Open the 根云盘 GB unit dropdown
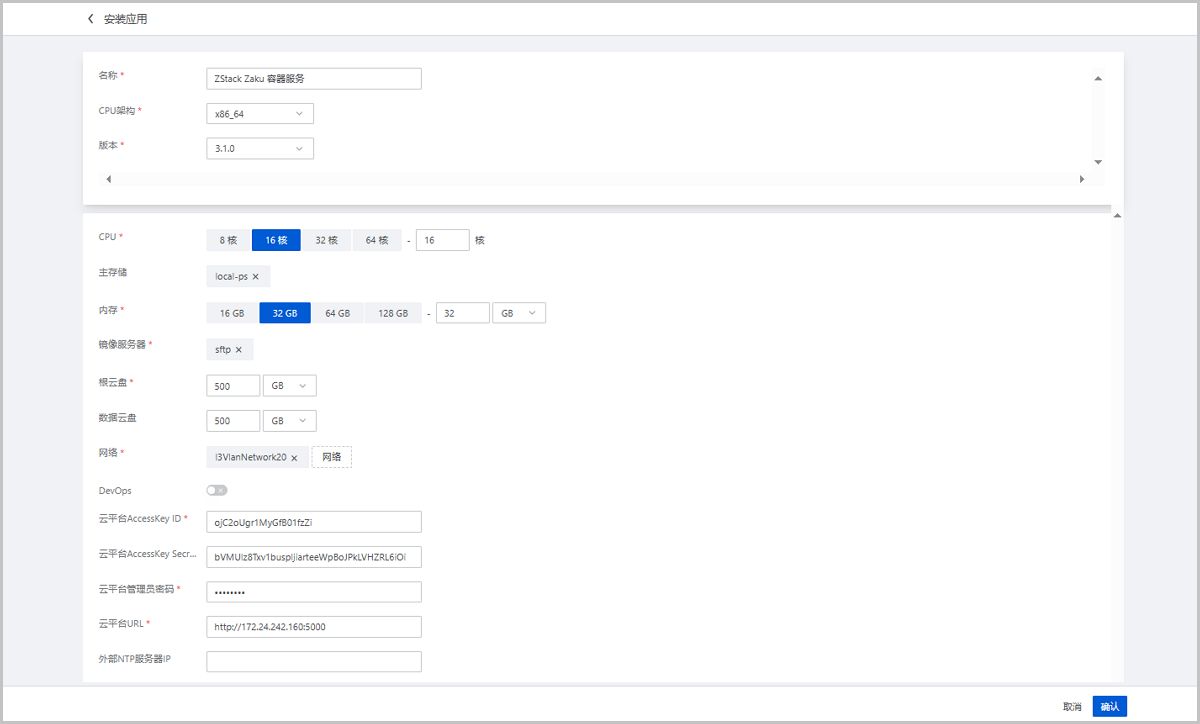Viewport: 1200px width, 724px height. (x=290, y=385)
